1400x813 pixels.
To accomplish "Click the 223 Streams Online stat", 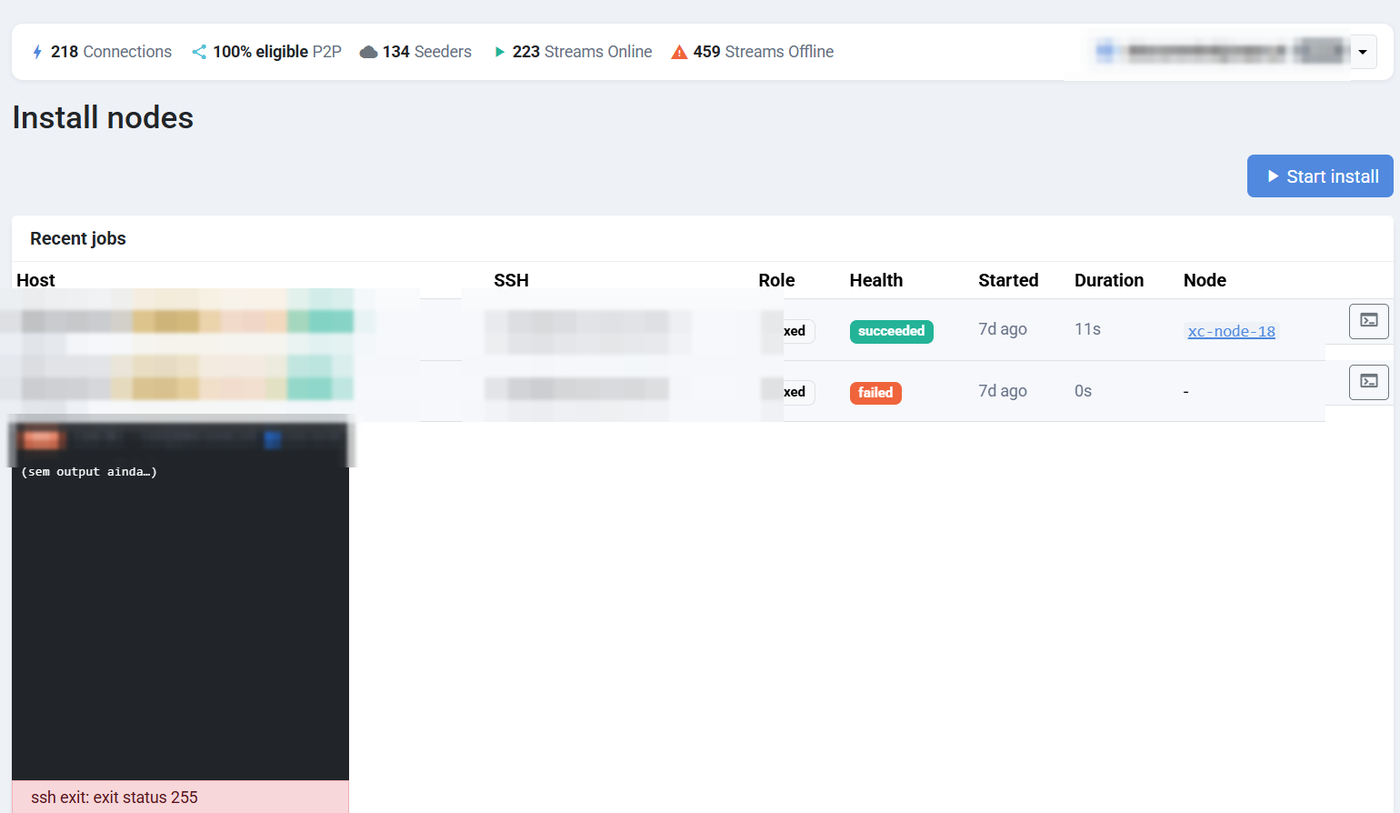I will click(573, 52).
